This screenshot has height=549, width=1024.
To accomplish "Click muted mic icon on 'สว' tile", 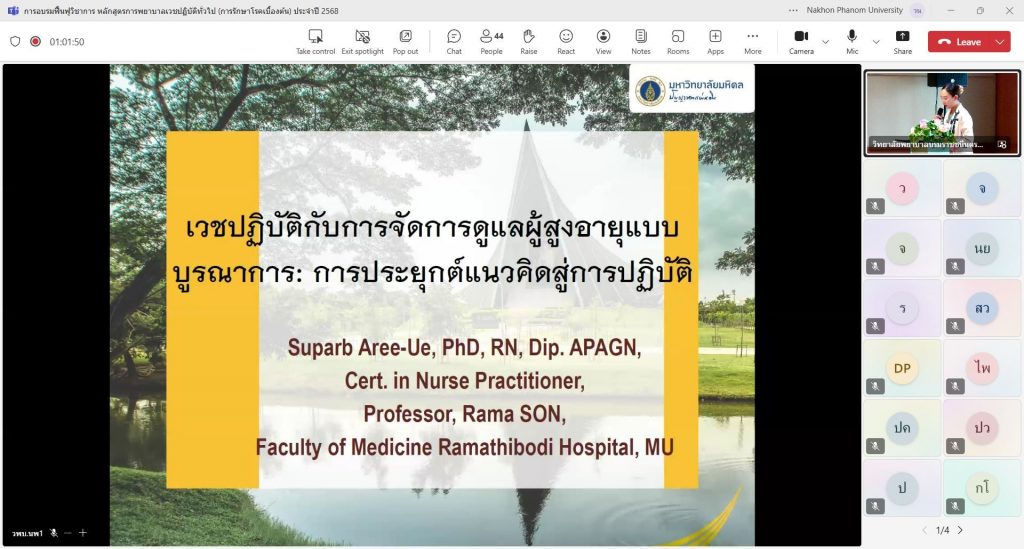I will point(955,326).
